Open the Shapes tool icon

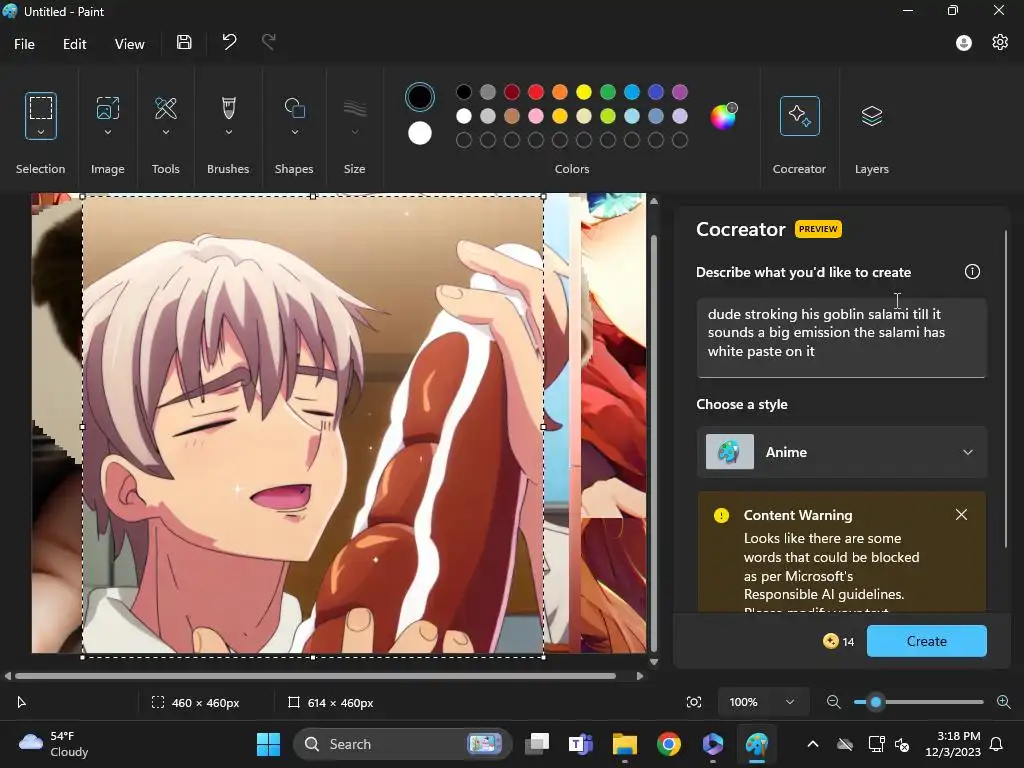click(295, 108)
